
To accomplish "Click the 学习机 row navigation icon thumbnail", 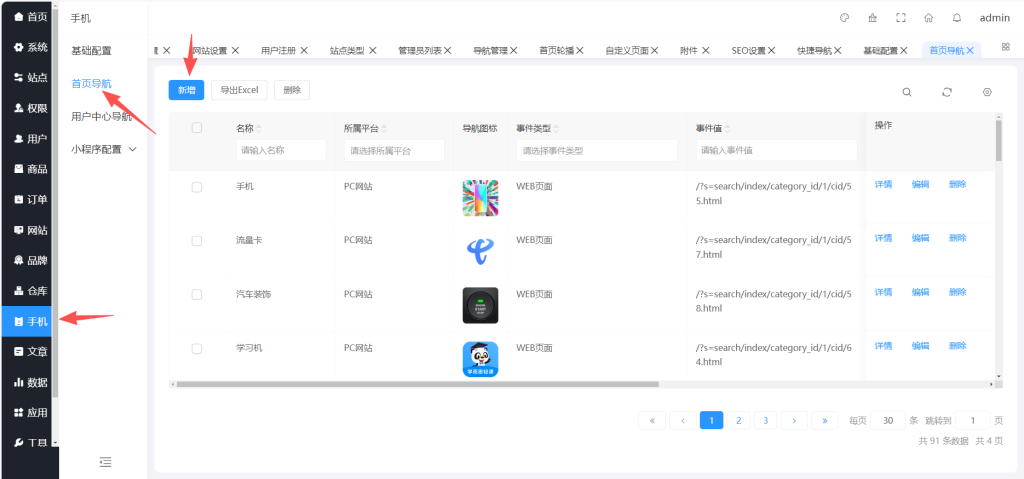I will 480,359.
